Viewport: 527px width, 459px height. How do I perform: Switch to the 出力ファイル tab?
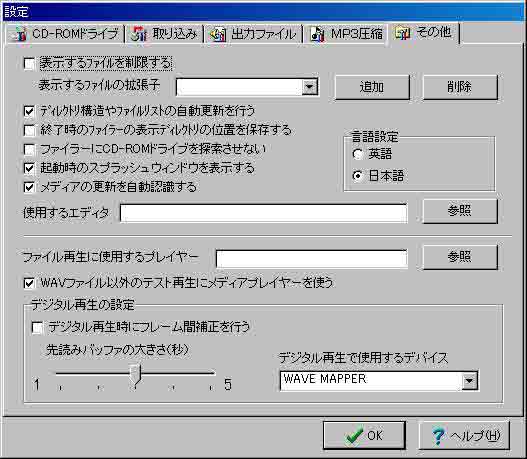point(253,35)
